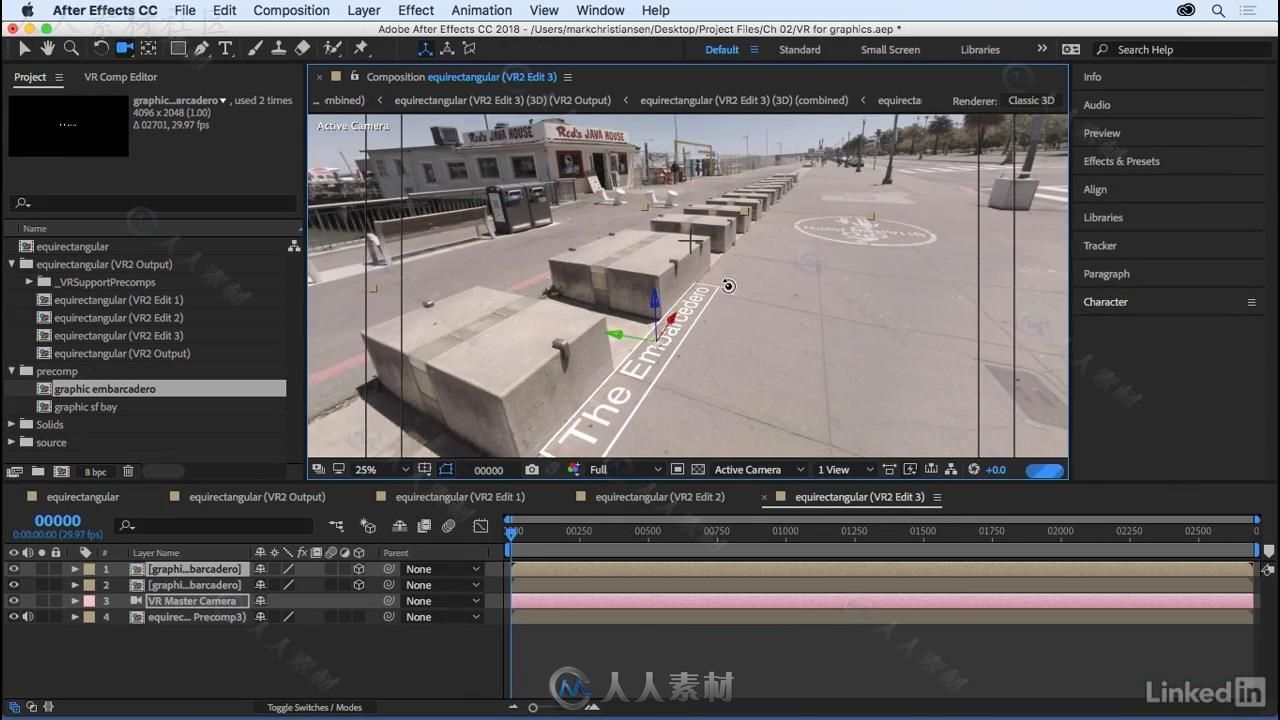Select the Rectangle shape tool
Image resolution: width=1280 pixels, height=720 pixels.
tap(178, 48)
